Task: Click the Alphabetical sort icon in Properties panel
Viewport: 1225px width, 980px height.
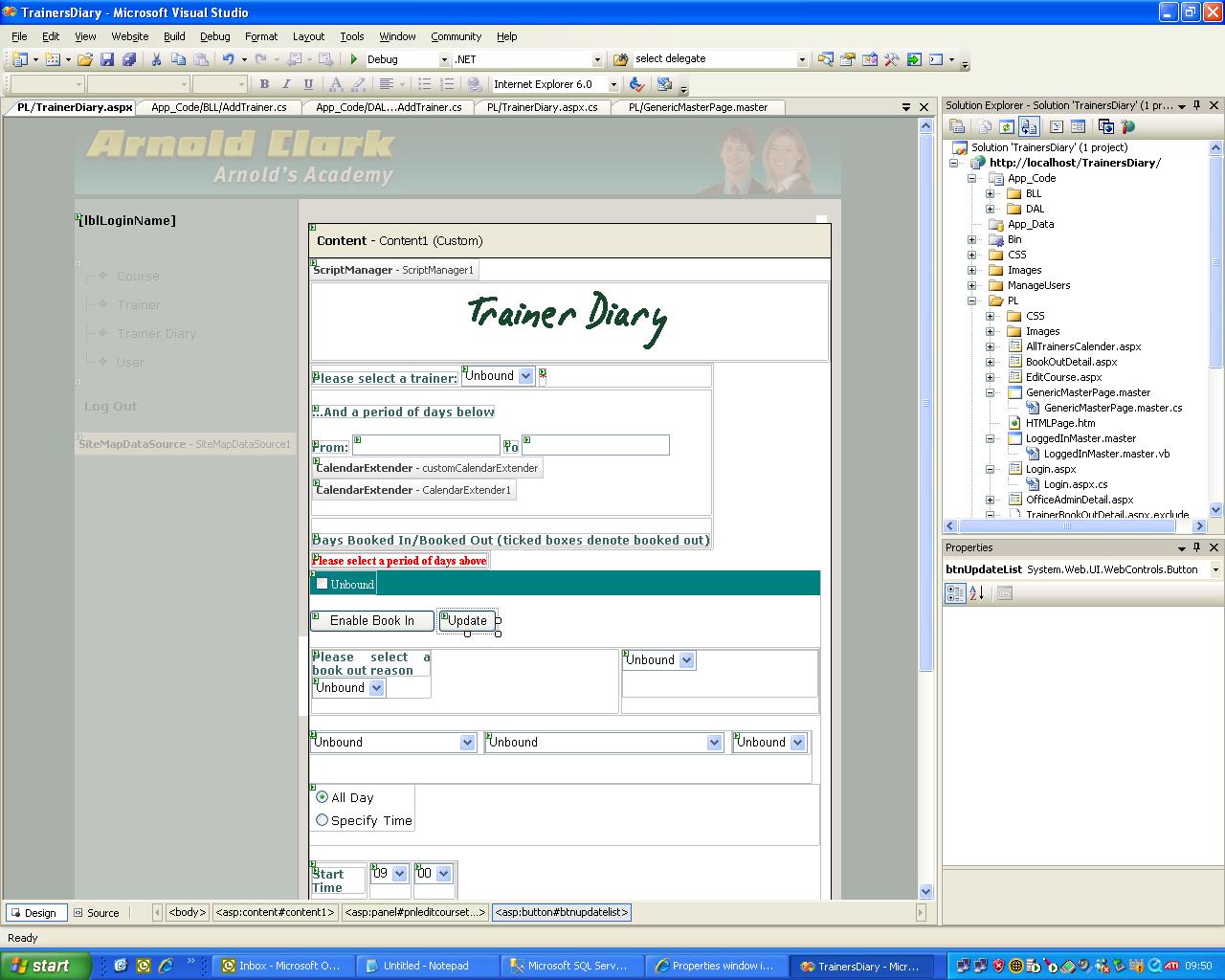Action: [975, 593]
